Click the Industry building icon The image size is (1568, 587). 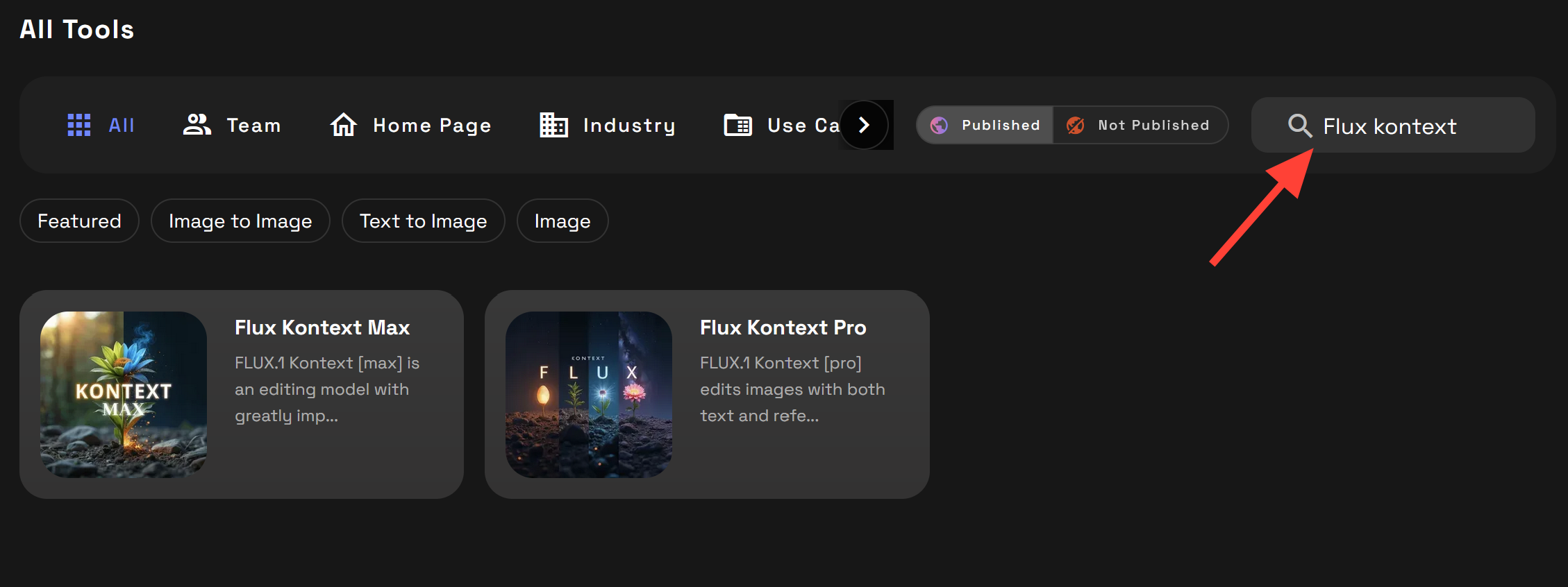(553, 125)
